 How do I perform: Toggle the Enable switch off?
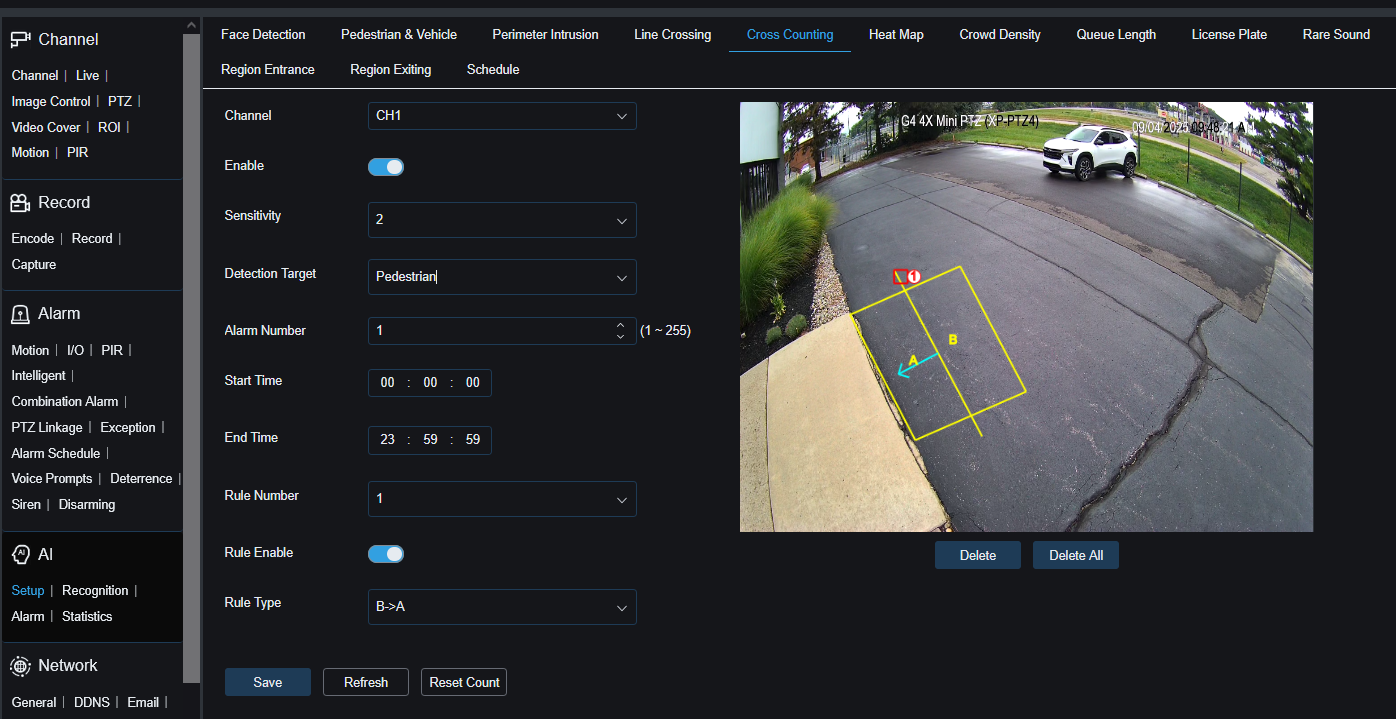tap(386, 167)
